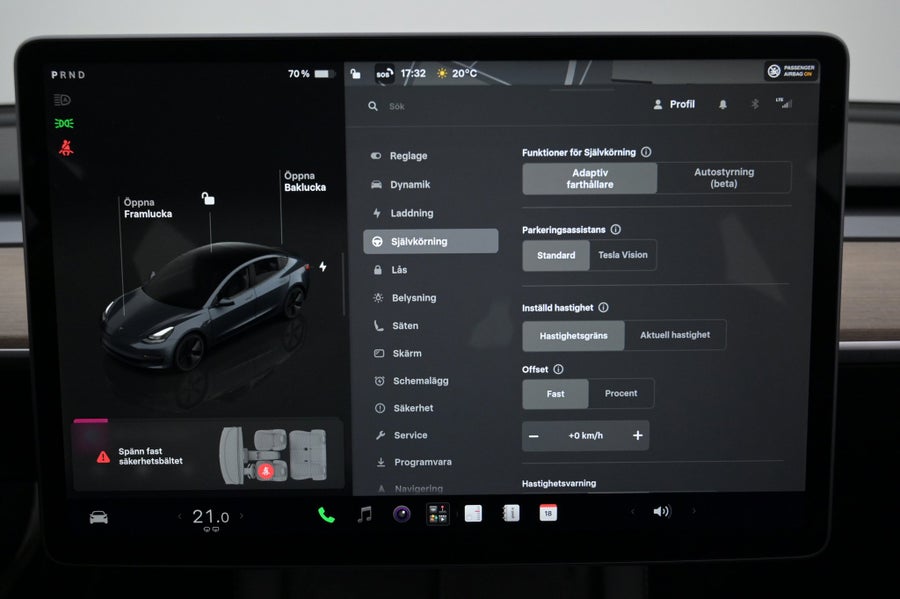The image size is (900, 599).
Task: Open charge port lightning bolt icon
Action: tap(323, 266)
